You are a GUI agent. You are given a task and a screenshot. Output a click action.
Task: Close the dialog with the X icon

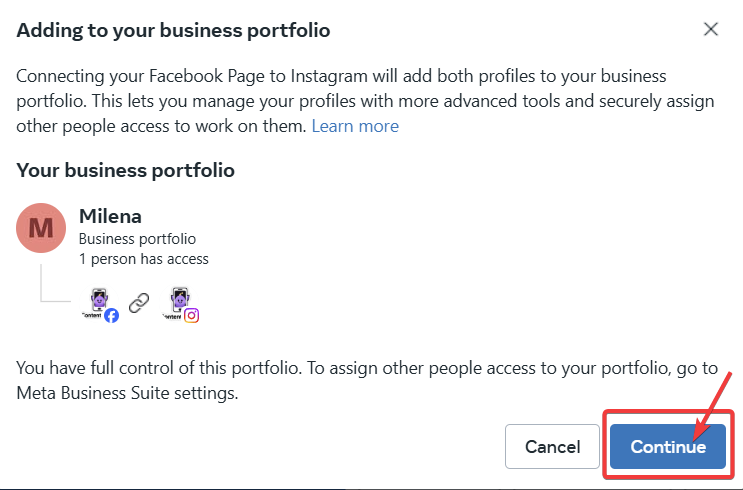(x=711, y=29)
